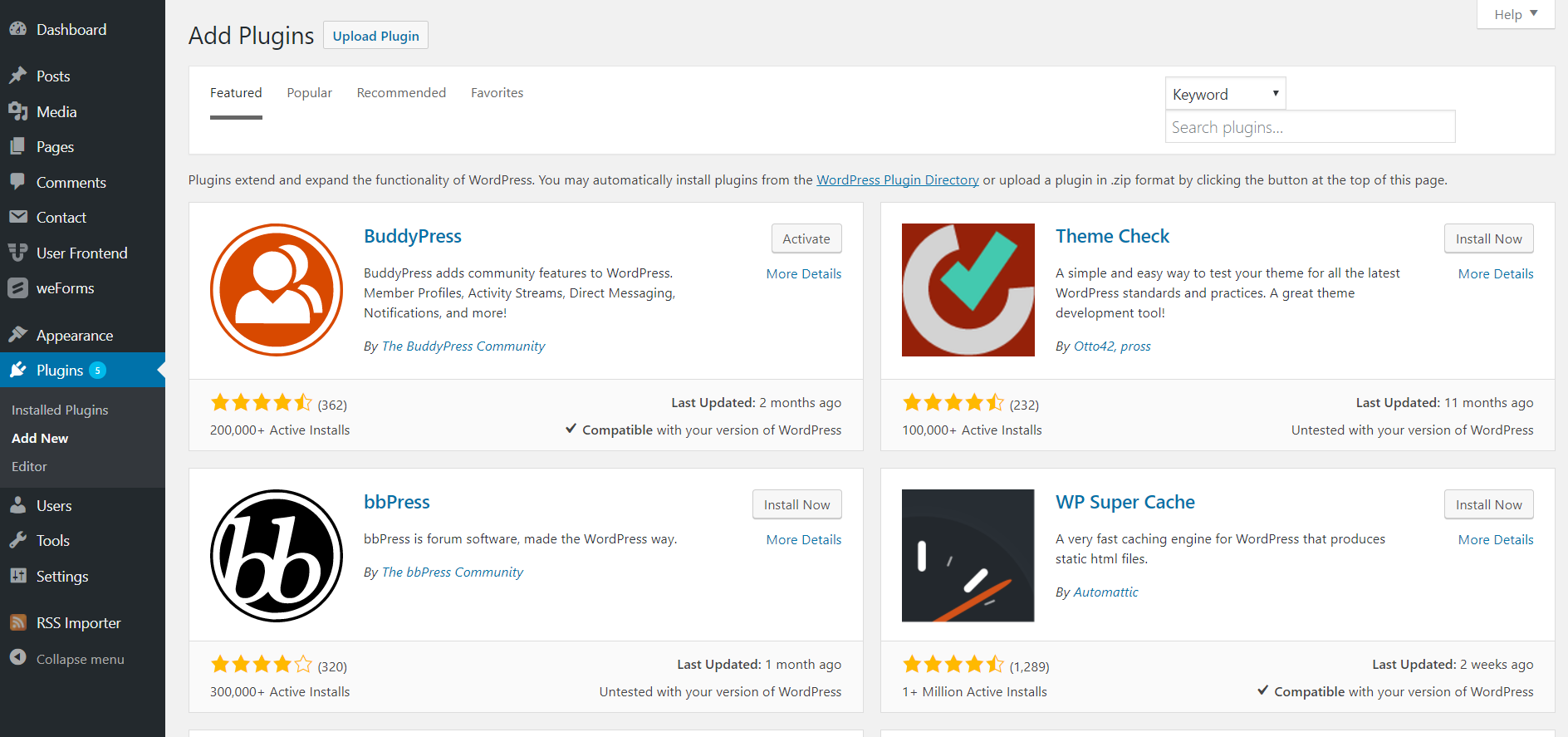Click BuddyPress star rating
Viewport: 1568px width, 737px height.
[262, 403]
